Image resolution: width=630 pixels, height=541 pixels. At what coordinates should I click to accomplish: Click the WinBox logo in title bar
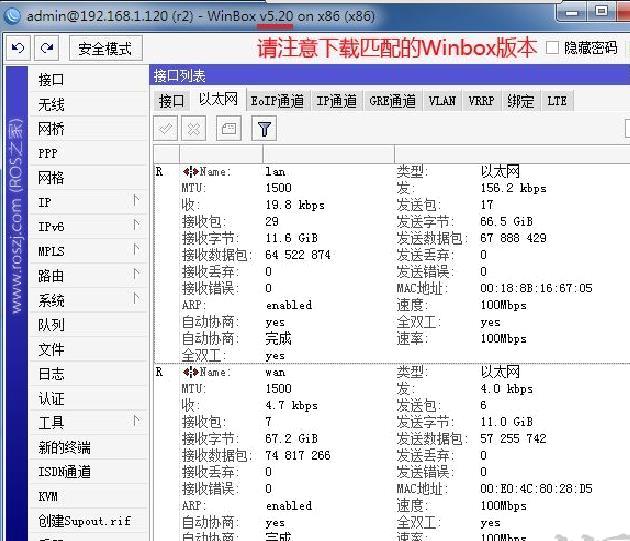(12, 16)
